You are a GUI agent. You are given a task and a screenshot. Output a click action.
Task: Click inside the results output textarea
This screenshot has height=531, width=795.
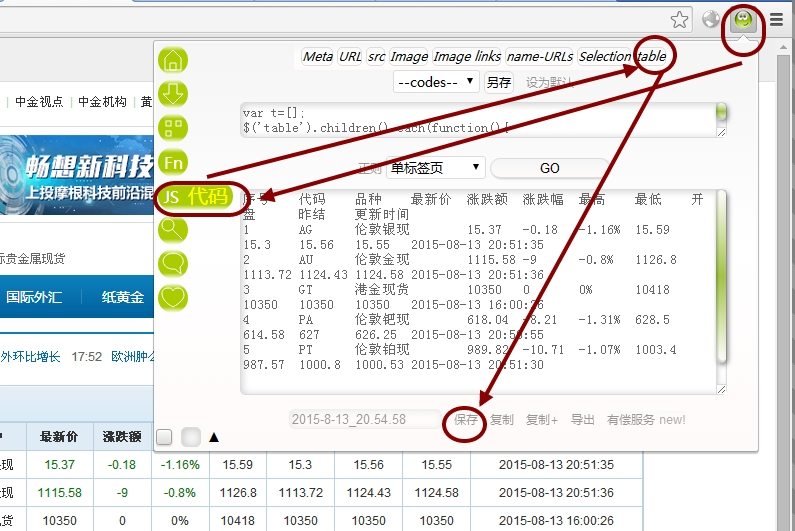[478, 292]
